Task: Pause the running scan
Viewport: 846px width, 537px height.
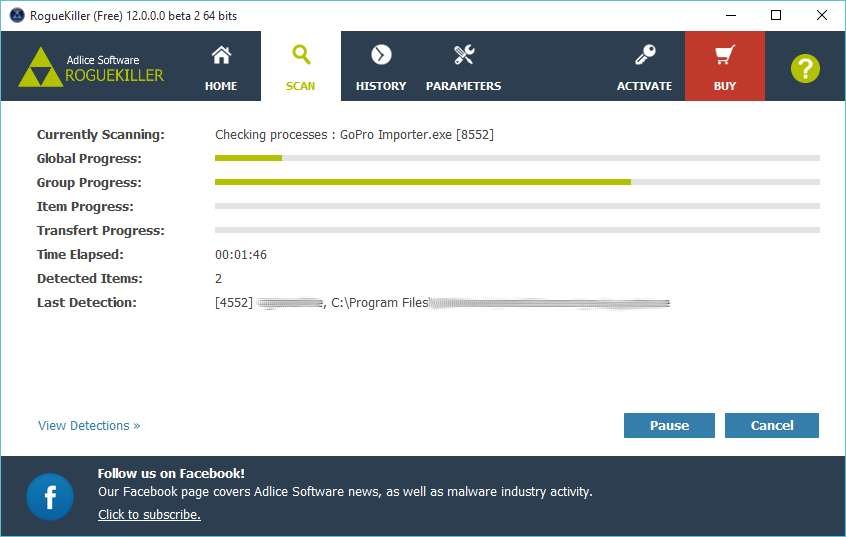Action: coord(669,425)
